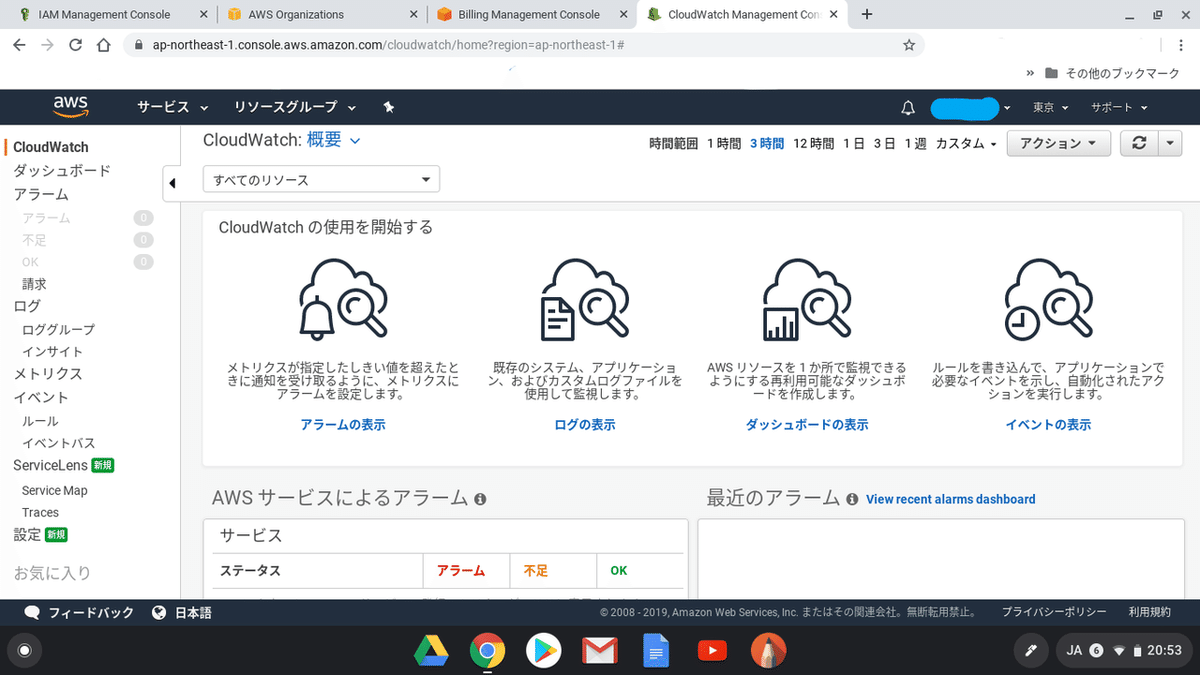Click the アラームの表示 link
This screenshot has width=1200, height=675.
pos(343,425)
